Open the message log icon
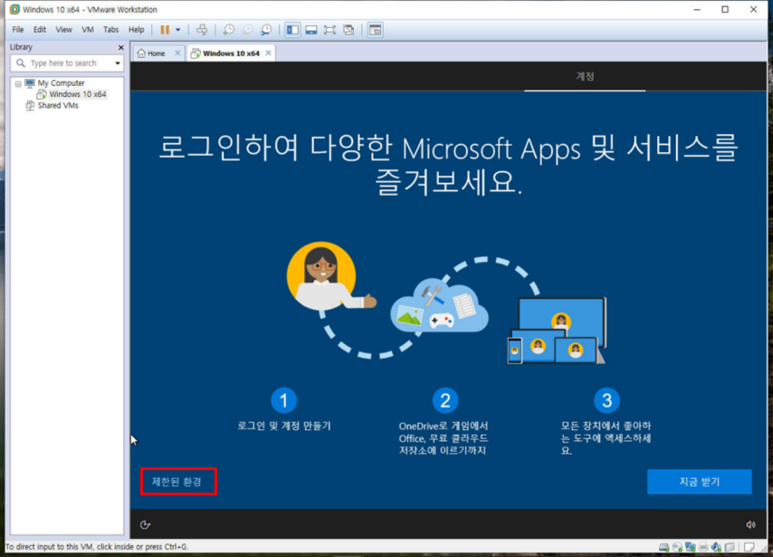 point(749,547)
